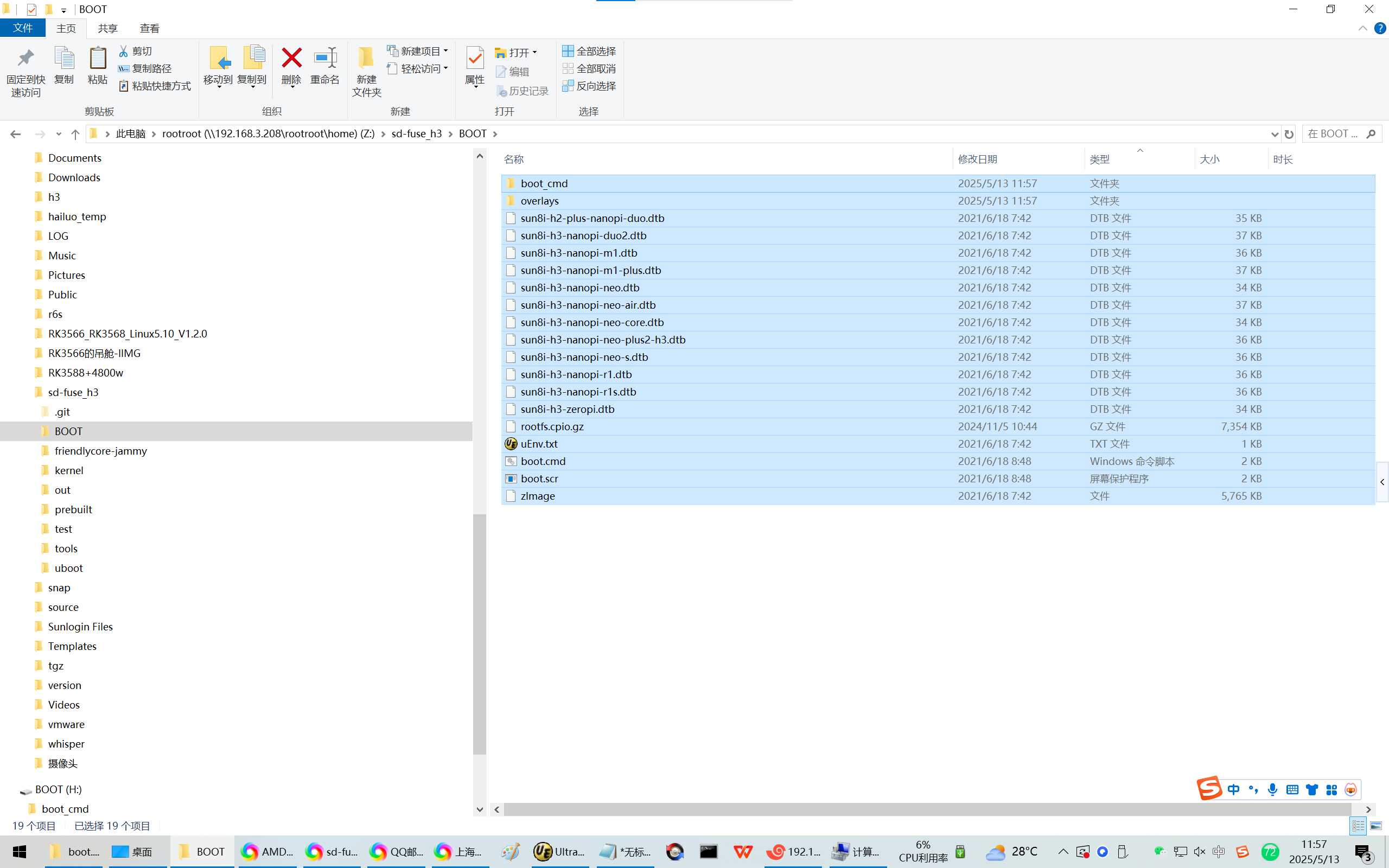1389x868 pixels.
Task: Click Invert Selection (反向选择)
Action: pyautogui.click(x=589, y=86)
